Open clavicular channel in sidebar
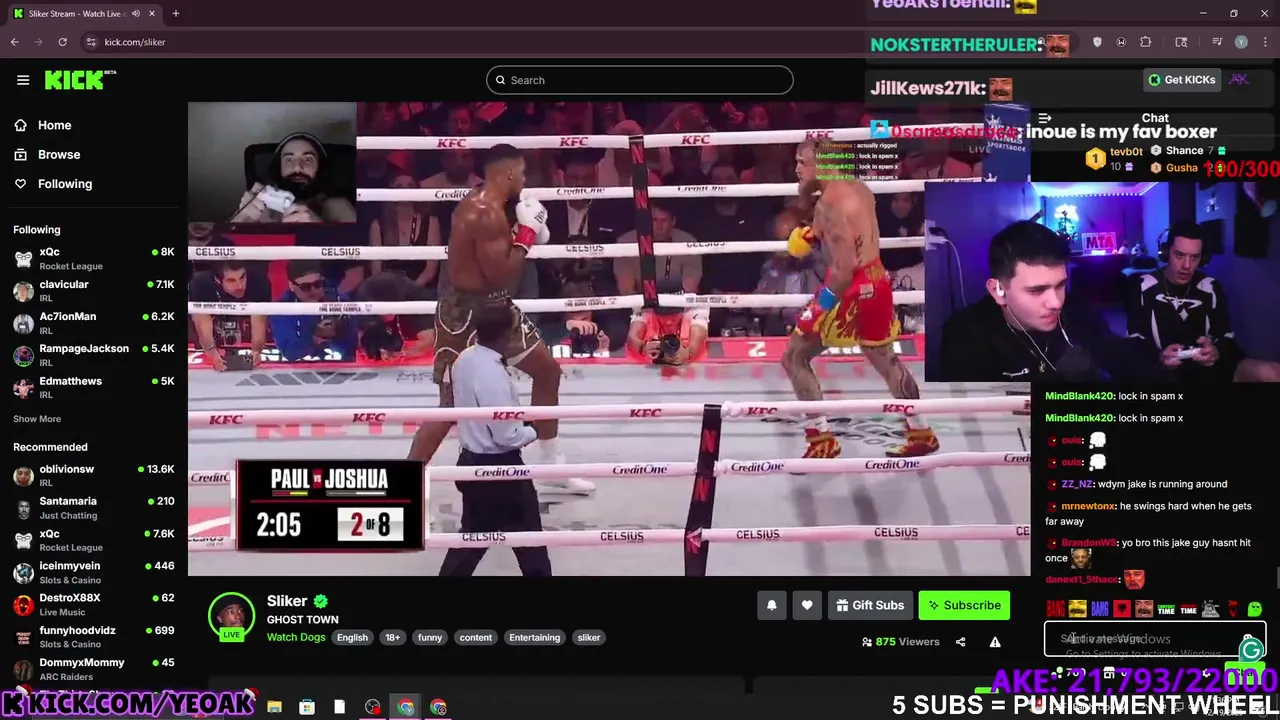The image size is (1280, 720). coord(93,290)
